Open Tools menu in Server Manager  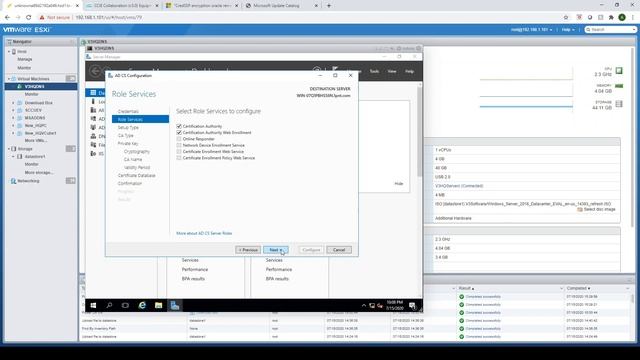pyautogui.click(x=374, y=71)
